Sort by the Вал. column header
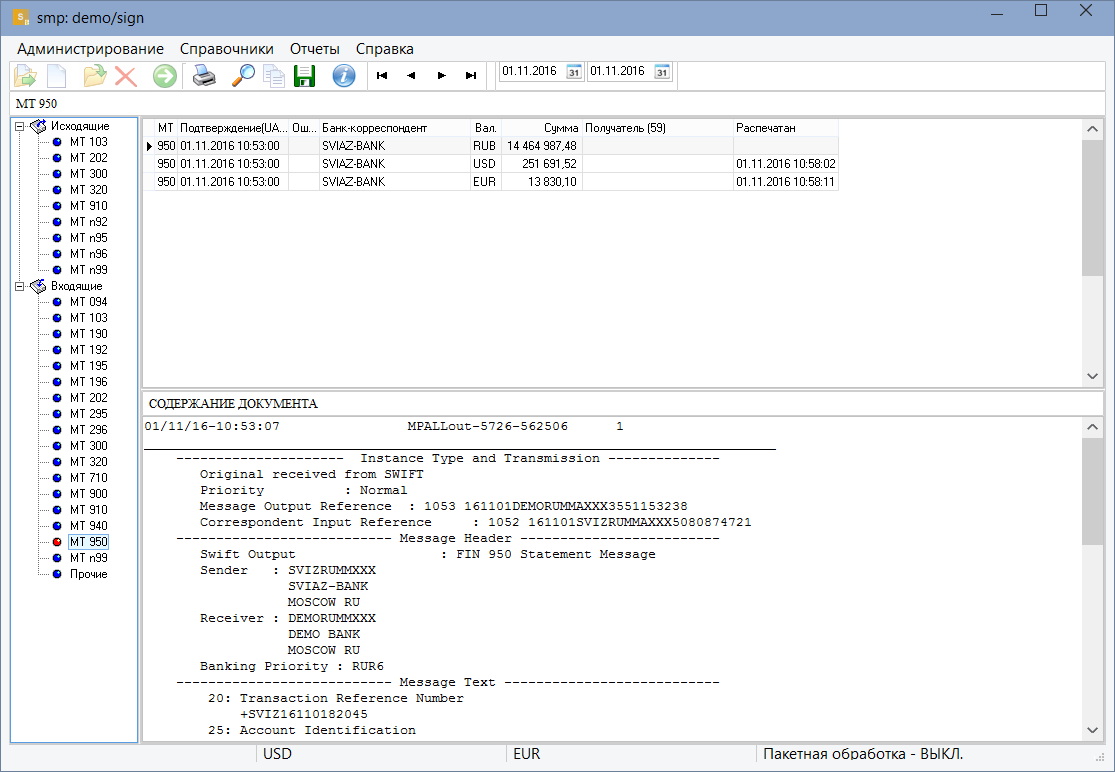 (x=486, y=128)
